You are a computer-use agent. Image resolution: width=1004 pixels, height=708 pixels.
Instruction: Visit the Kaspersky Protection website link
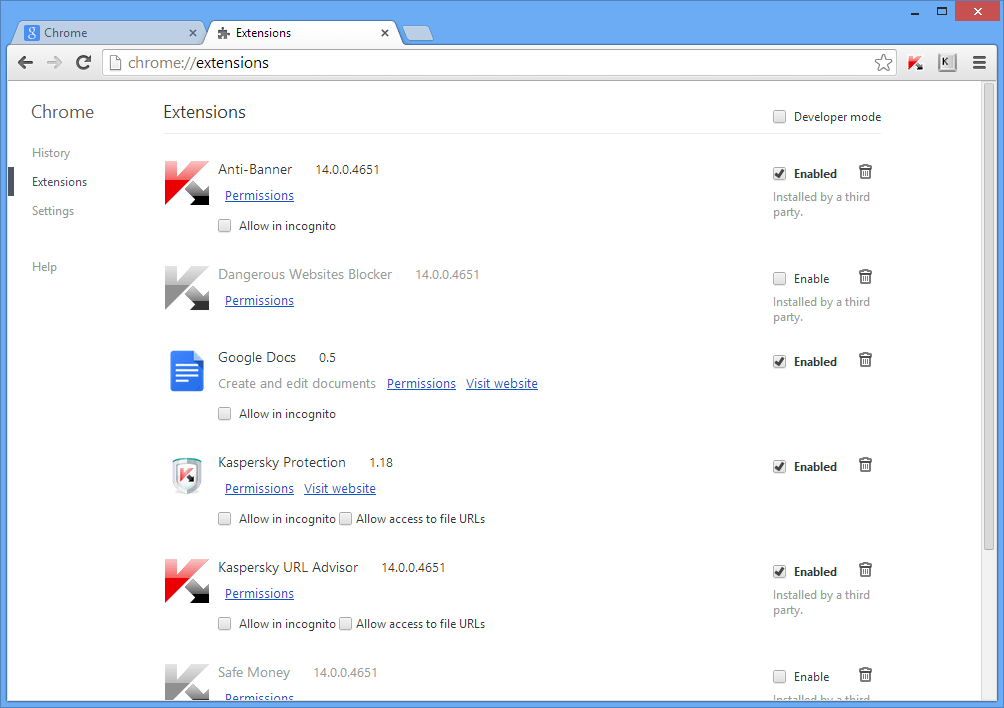tap(340, 488)
